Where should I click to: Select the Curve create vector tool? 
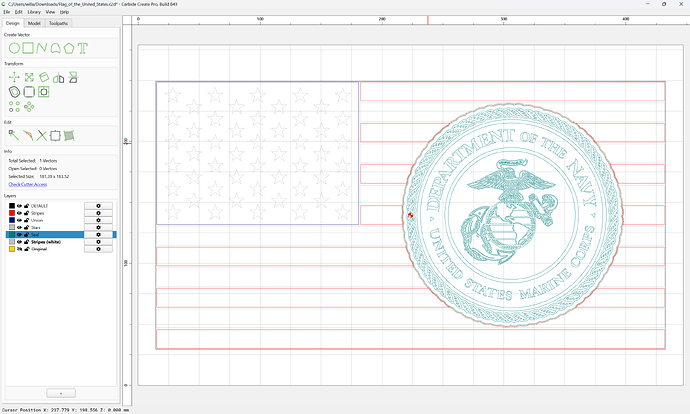click(55, 48)
